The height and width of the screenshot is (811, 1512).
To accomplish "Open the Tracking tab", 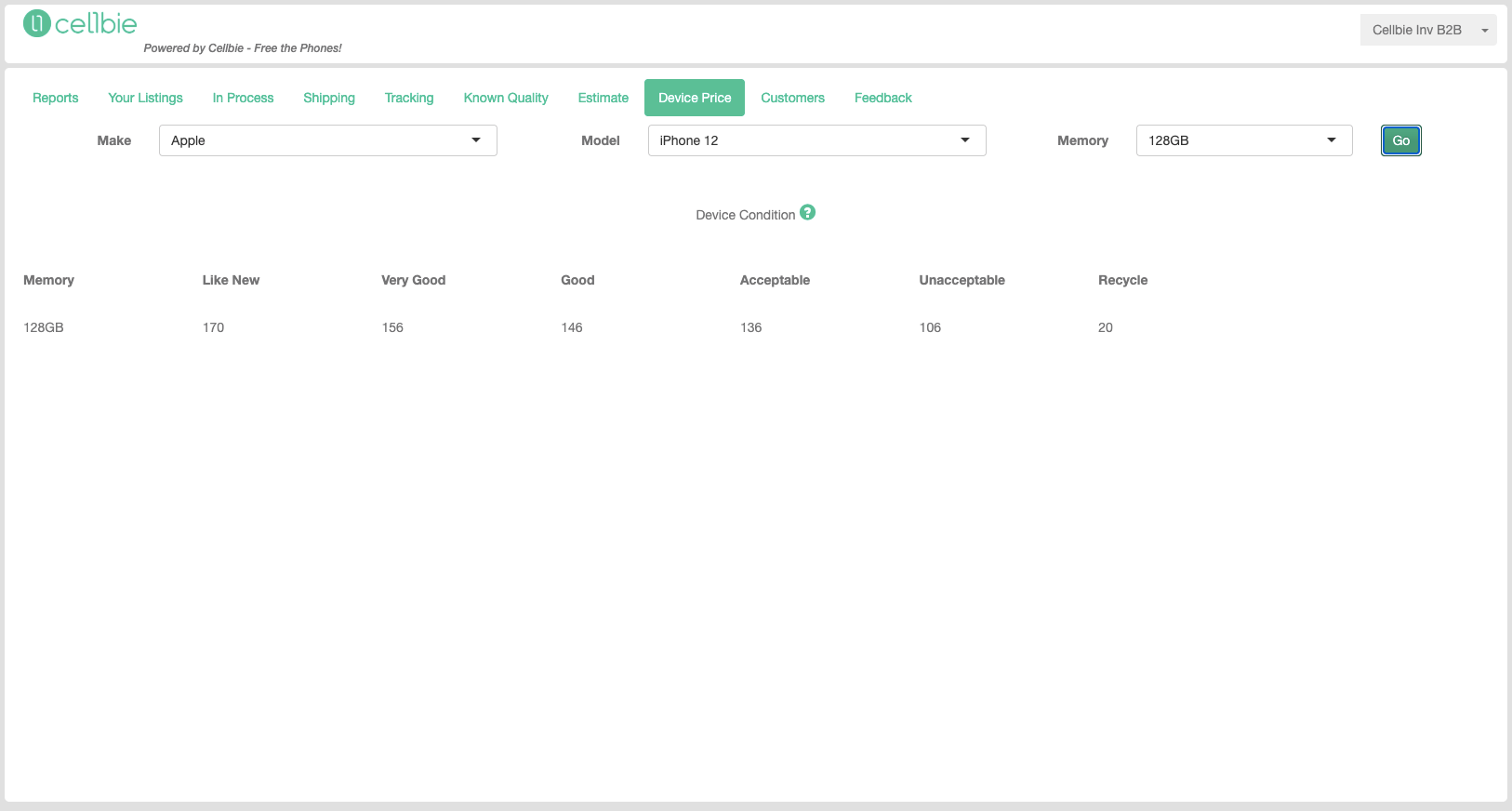I will click(x=409, y=98).
